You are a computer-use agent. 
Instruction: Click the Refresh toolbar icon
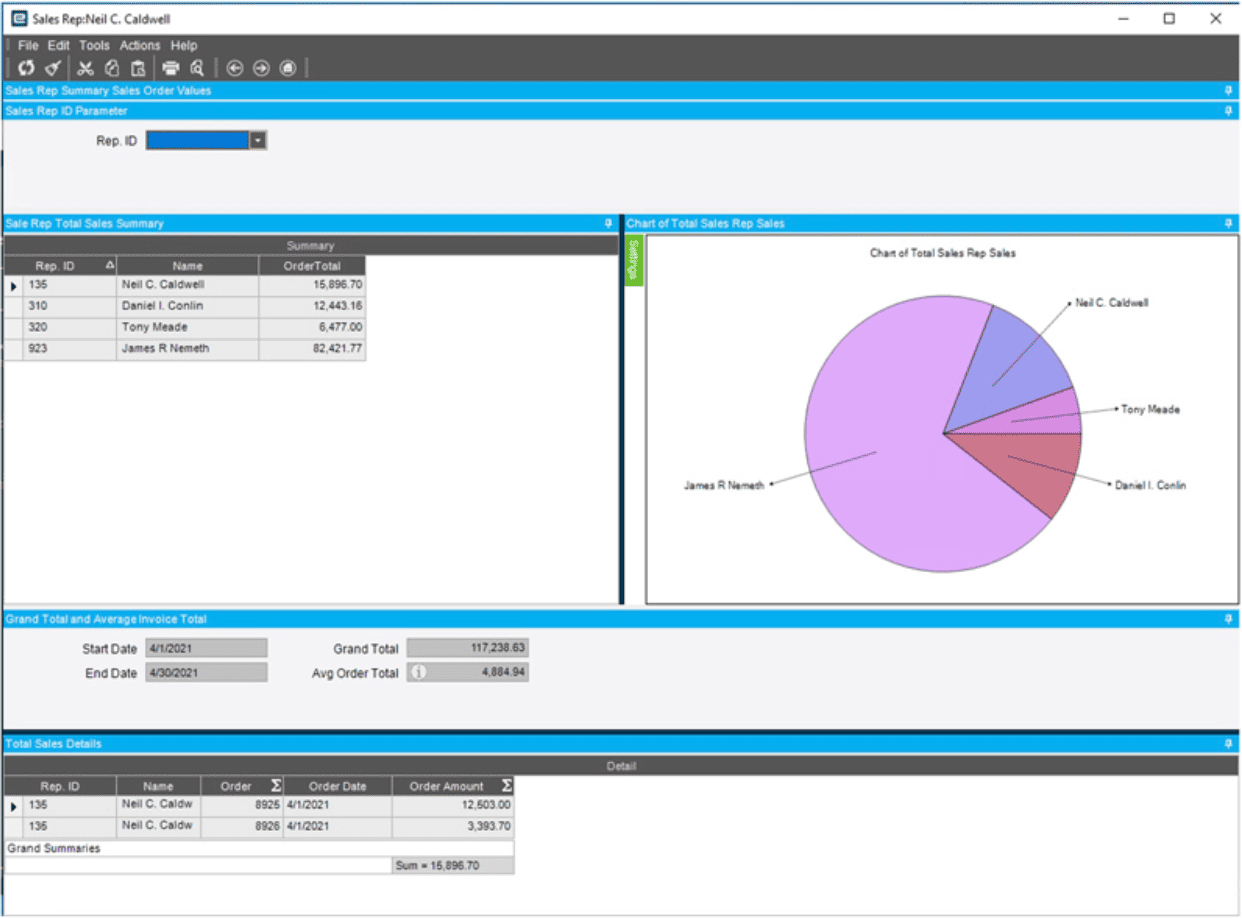click(26, 68)
